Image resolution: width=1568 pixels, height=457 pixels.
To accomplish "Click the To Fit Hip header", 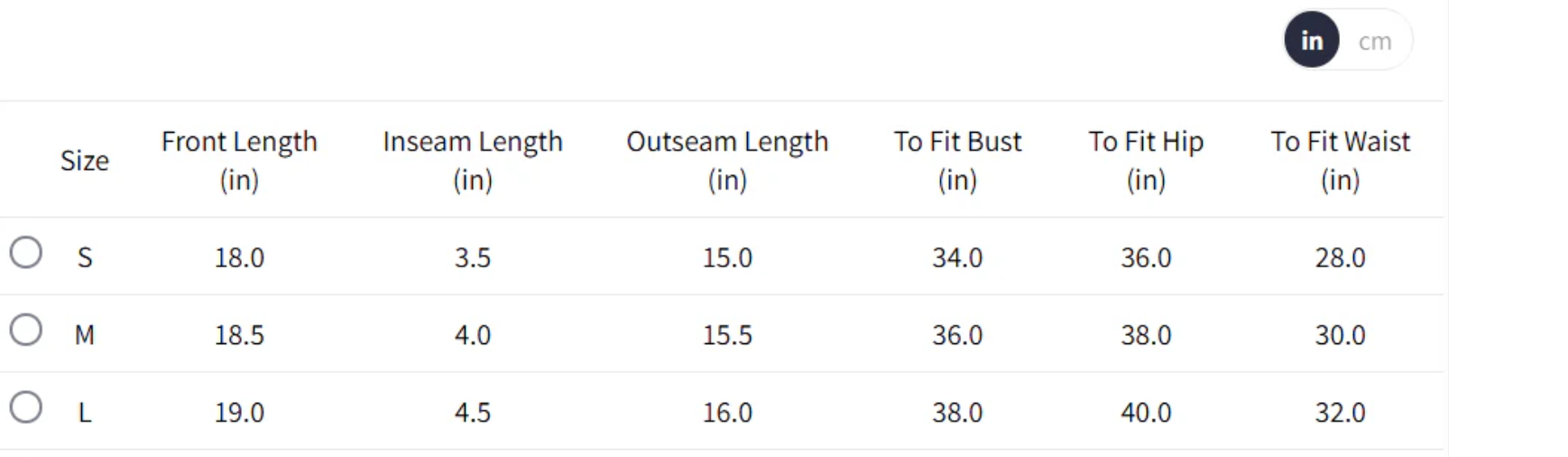I will [1146, 160].
